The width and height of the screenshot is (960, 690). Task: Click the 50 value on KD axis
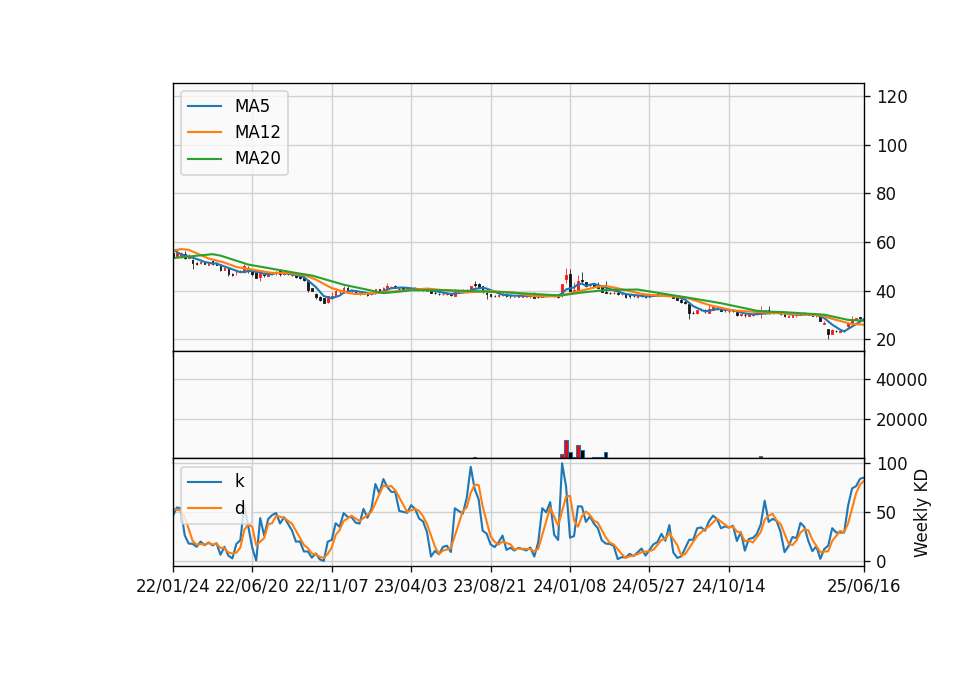click(x=887, y=512)
